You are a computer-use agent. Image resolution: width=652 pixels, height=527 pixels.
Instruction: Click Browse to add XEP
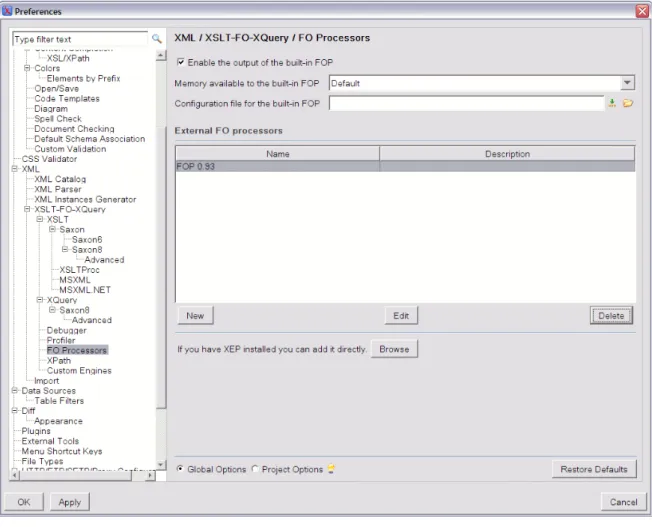394,349
